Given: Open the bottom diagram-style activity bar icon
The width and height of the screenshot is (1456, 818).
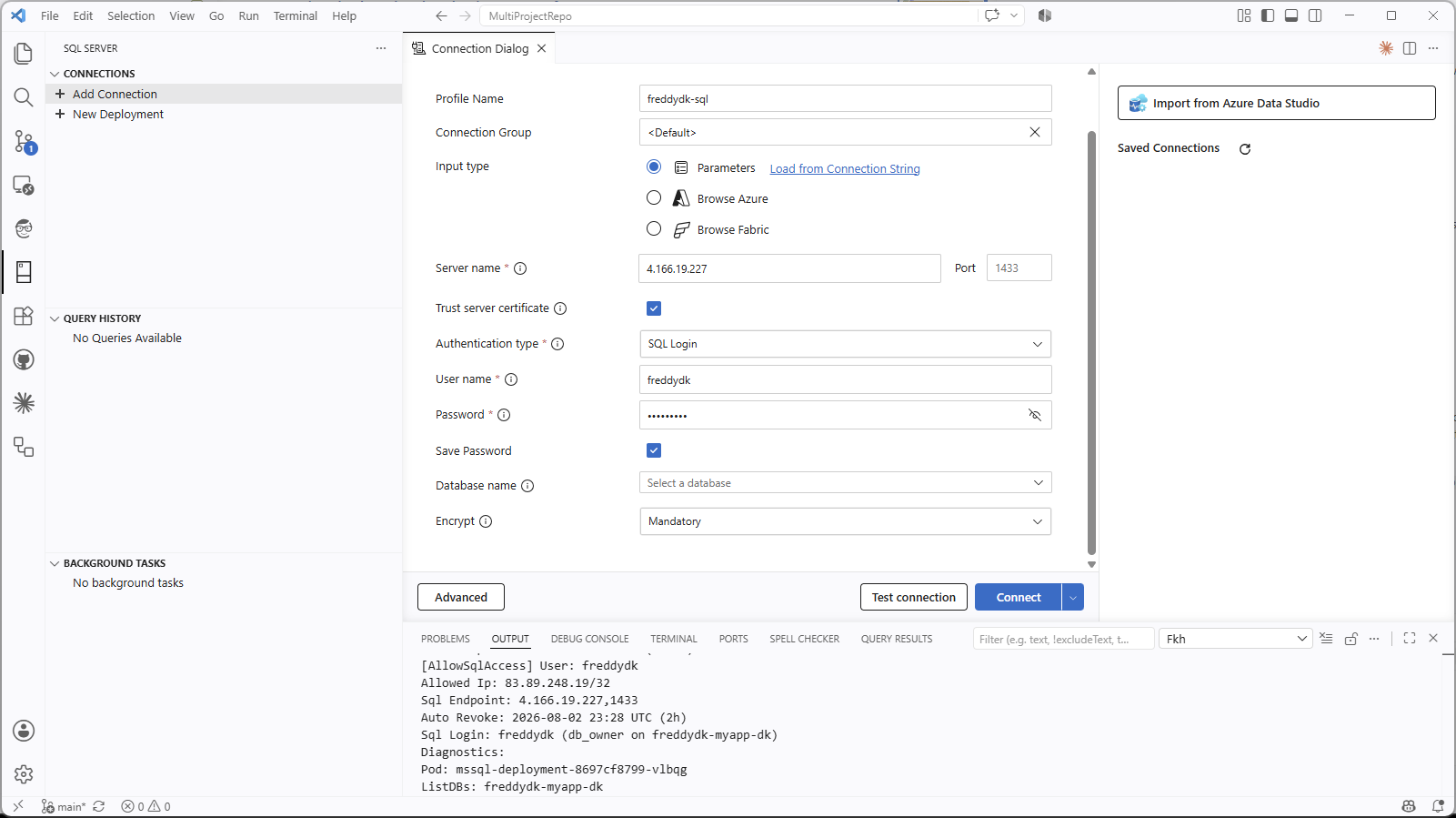Looking at the screenshot, I should pyautogui.click(x=24, y=447).
